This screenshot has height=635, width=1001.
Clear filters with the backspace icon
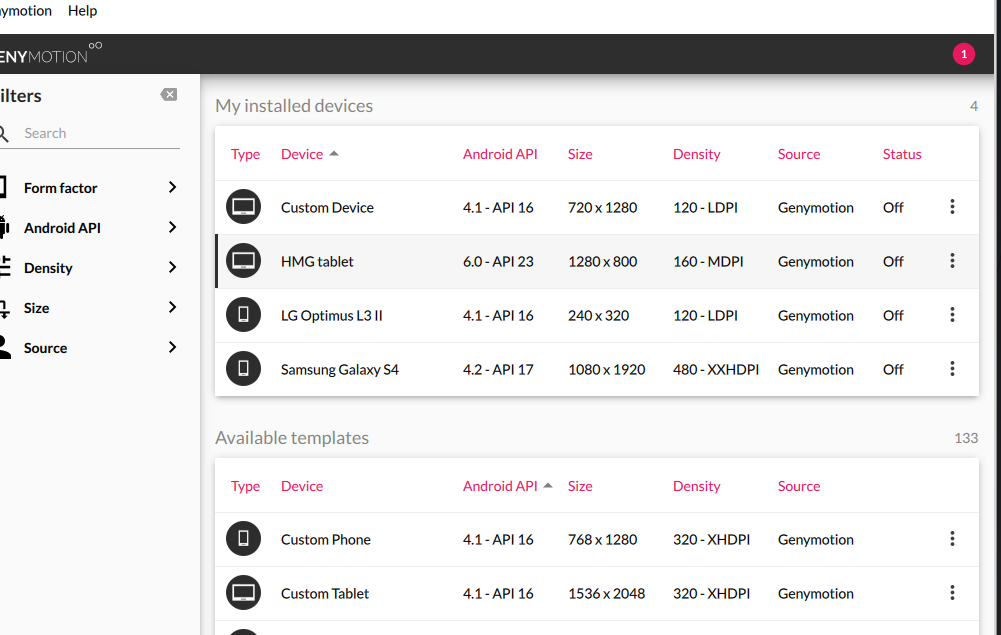pyautogui.click(x=169, y=94)
